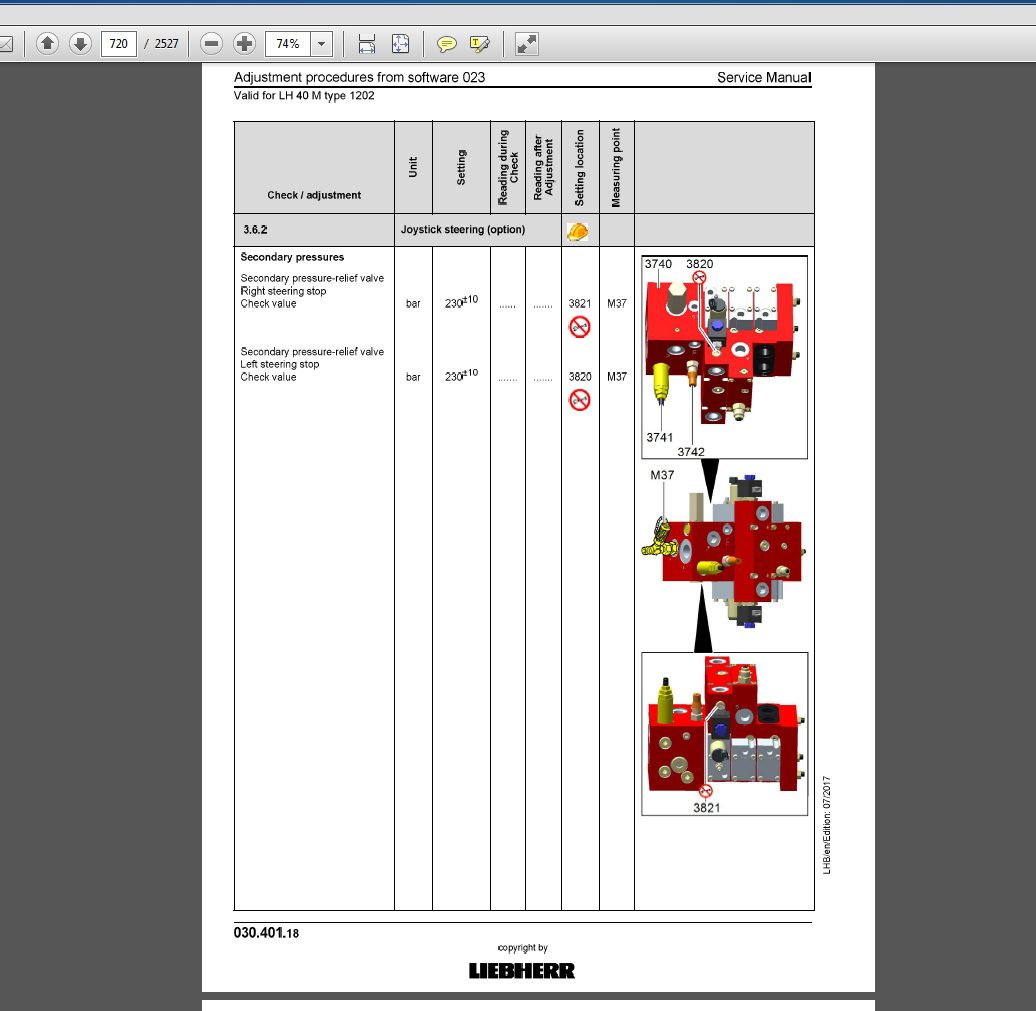The image size is (1036, 1011).
Task: Click the 'Reading during Check' column header
Action: [x=508, y=167]
